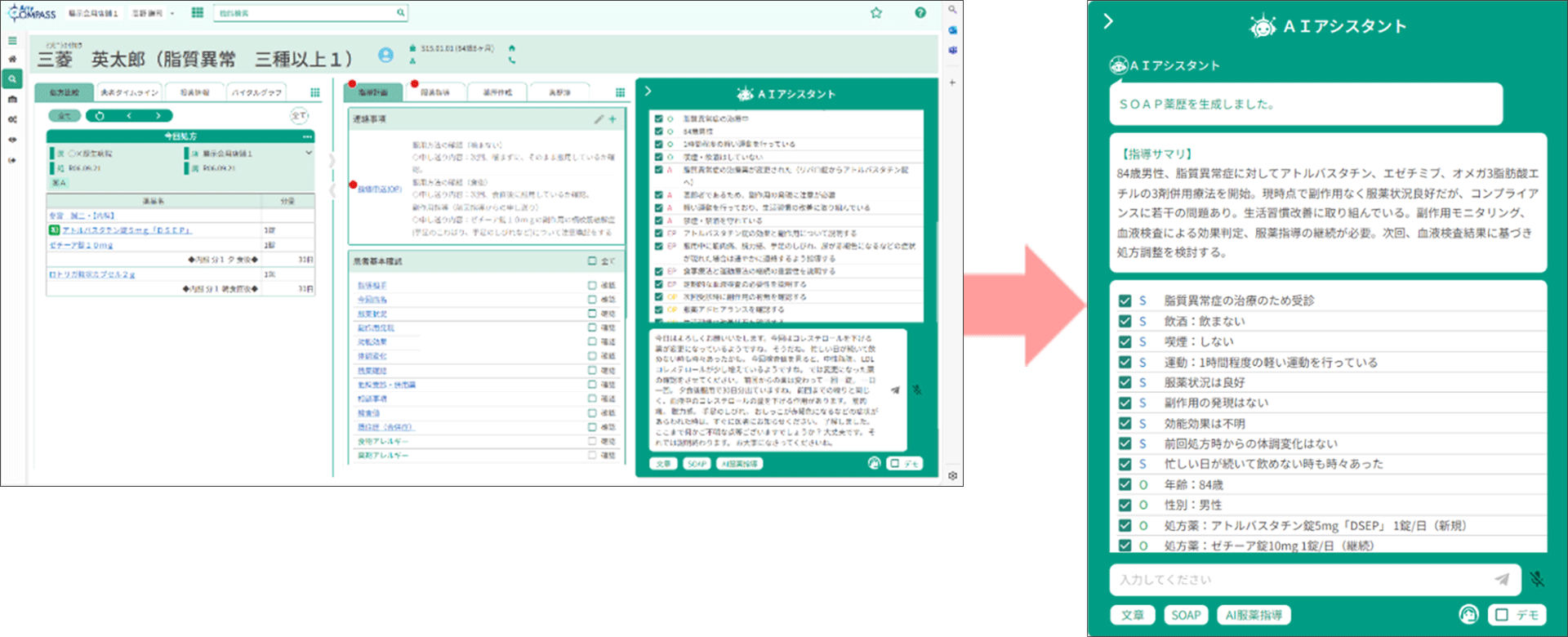Screen dimensions: 1568x637
Task: Click the AI服薬指導 button in enlarged panel
Action: click(x=1254, y=615)
